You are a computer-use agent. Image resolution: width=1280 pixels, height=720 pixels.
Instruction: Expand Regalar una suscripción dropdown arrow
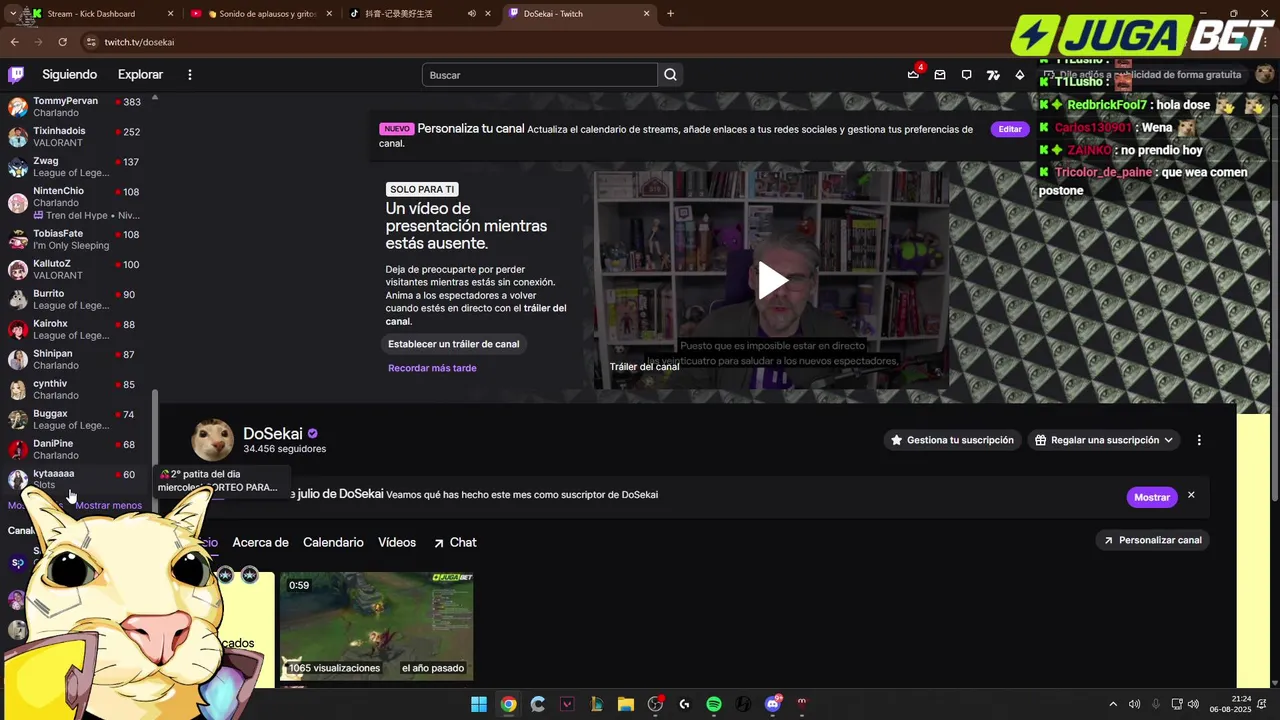[x=1168, y=440]
